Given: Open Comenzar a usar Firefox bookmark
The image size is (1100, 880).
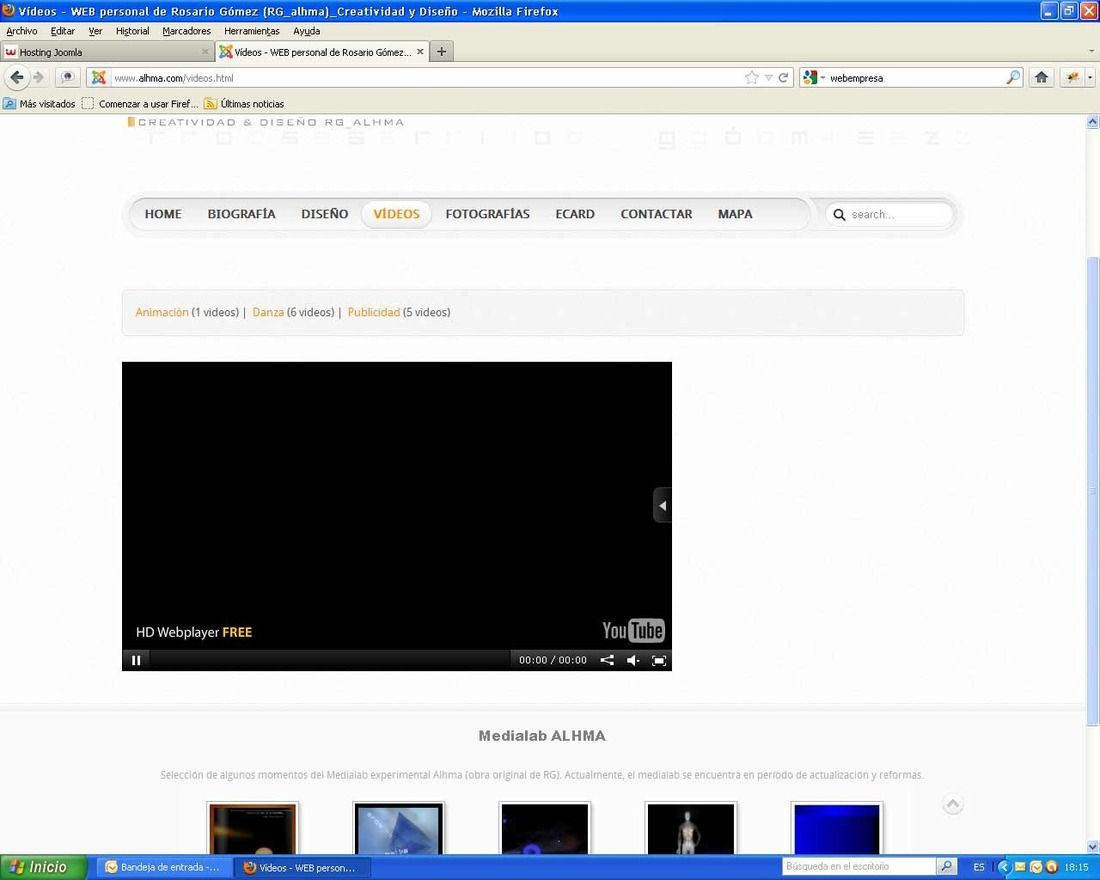Looking at the screenshot, I should click(140, 104).
